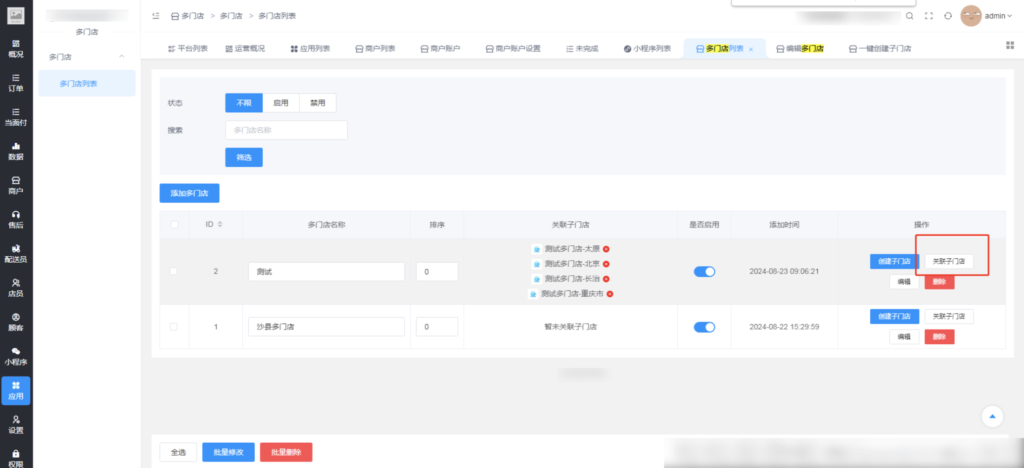Click the refresh icon in the header
The width and height of the screenshot is (1024, 468).
(x=948, y=16)
